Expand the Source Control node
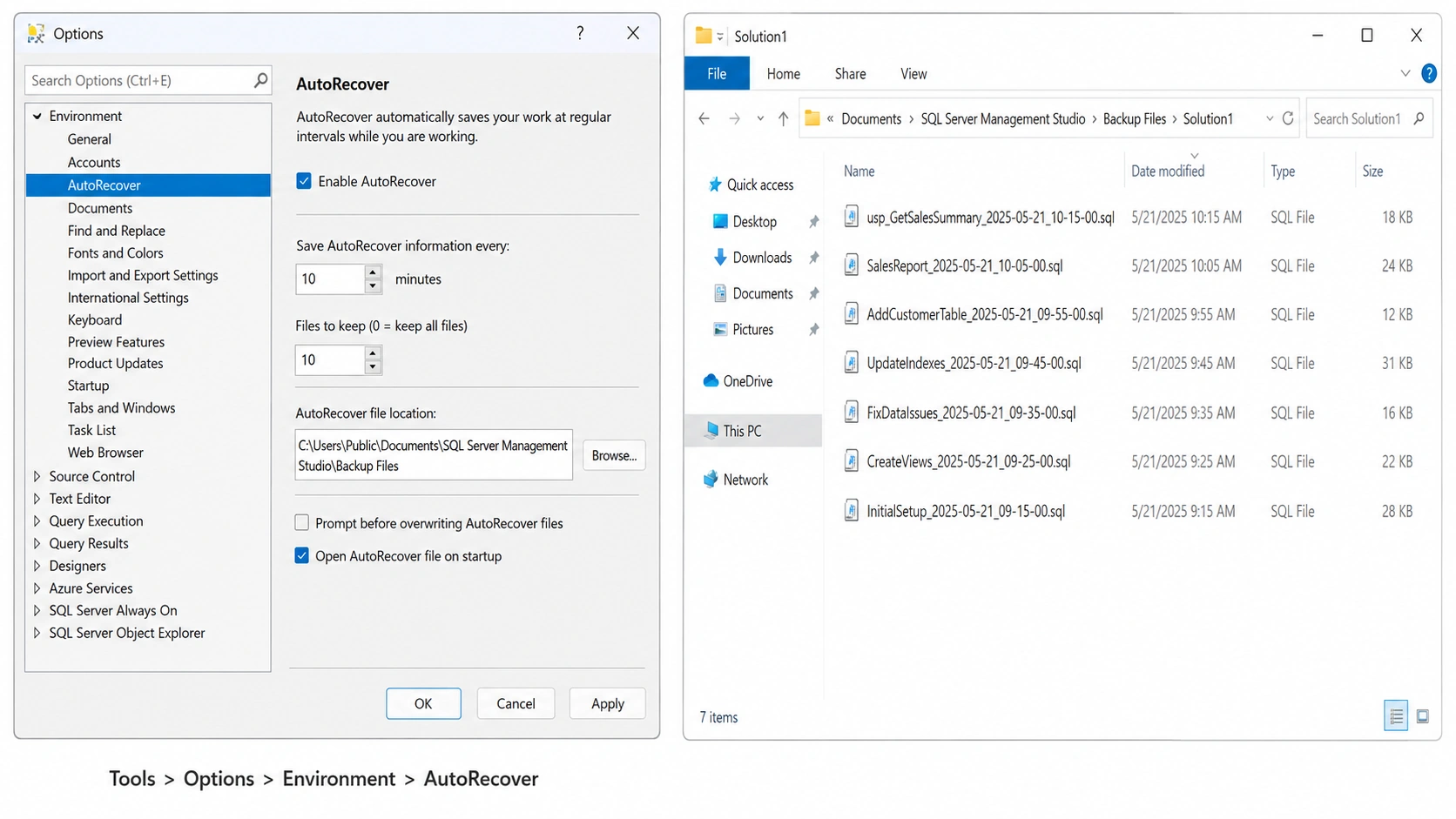The image size is (1456, 819). point(37,476)
